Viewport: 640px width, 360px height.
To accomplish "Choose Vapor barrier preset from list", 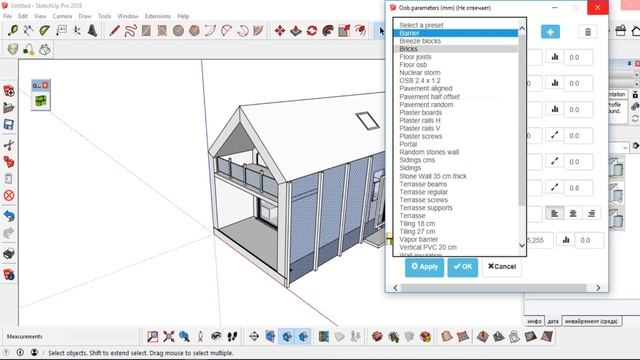I will click(456, 239).
